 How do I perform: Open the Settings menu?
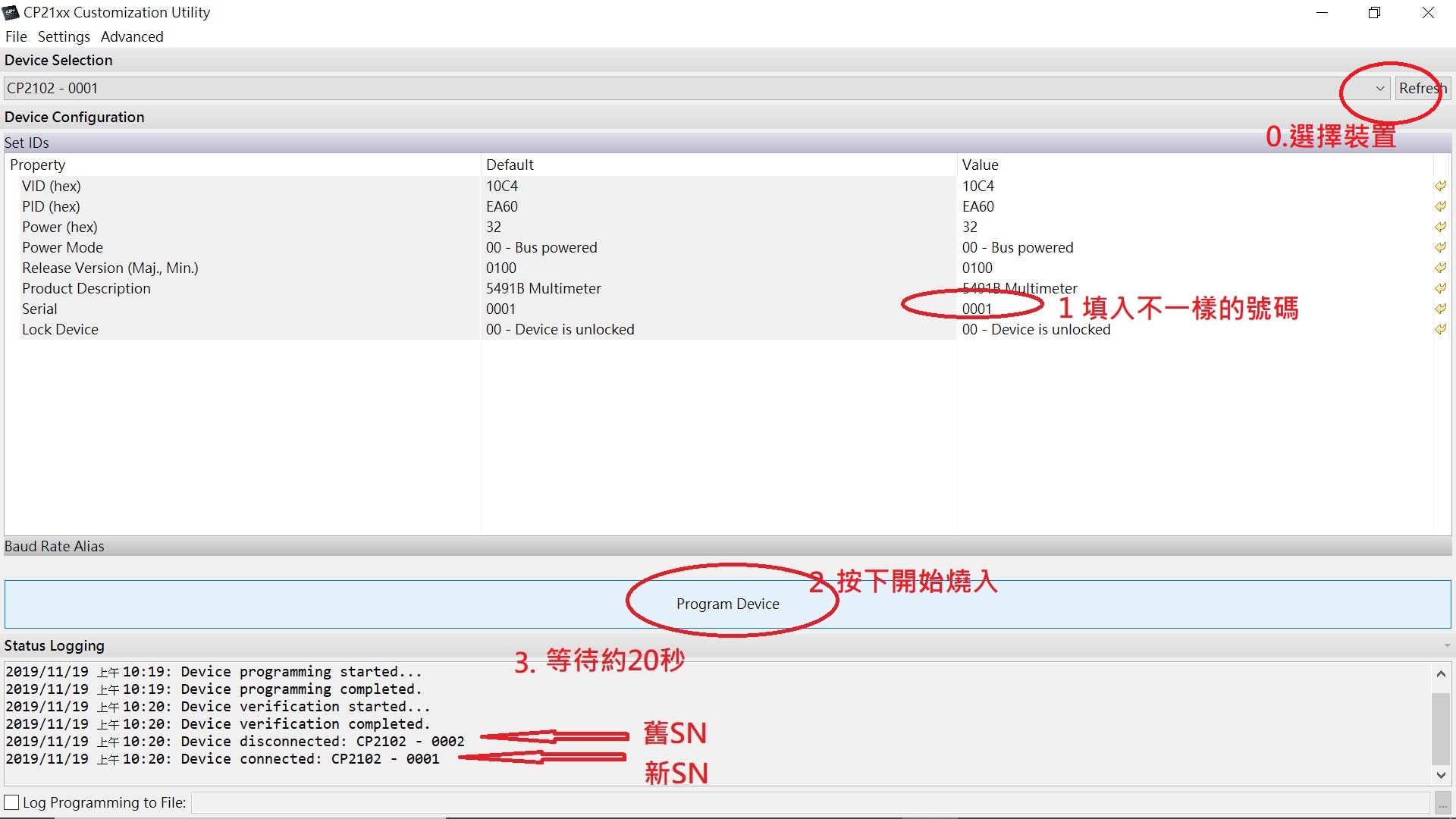64,36
